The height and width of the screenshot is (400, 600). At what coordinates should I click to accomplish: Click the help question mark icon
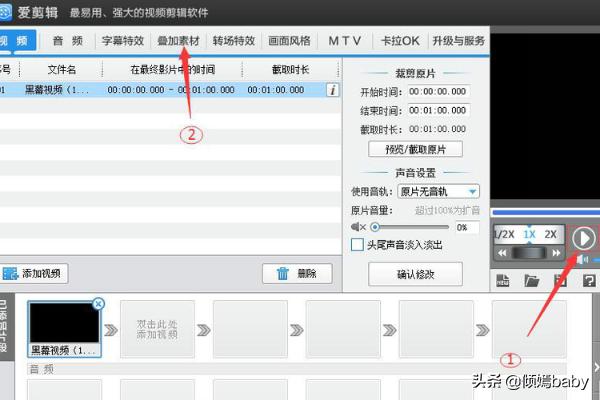[x=587, y=282]
